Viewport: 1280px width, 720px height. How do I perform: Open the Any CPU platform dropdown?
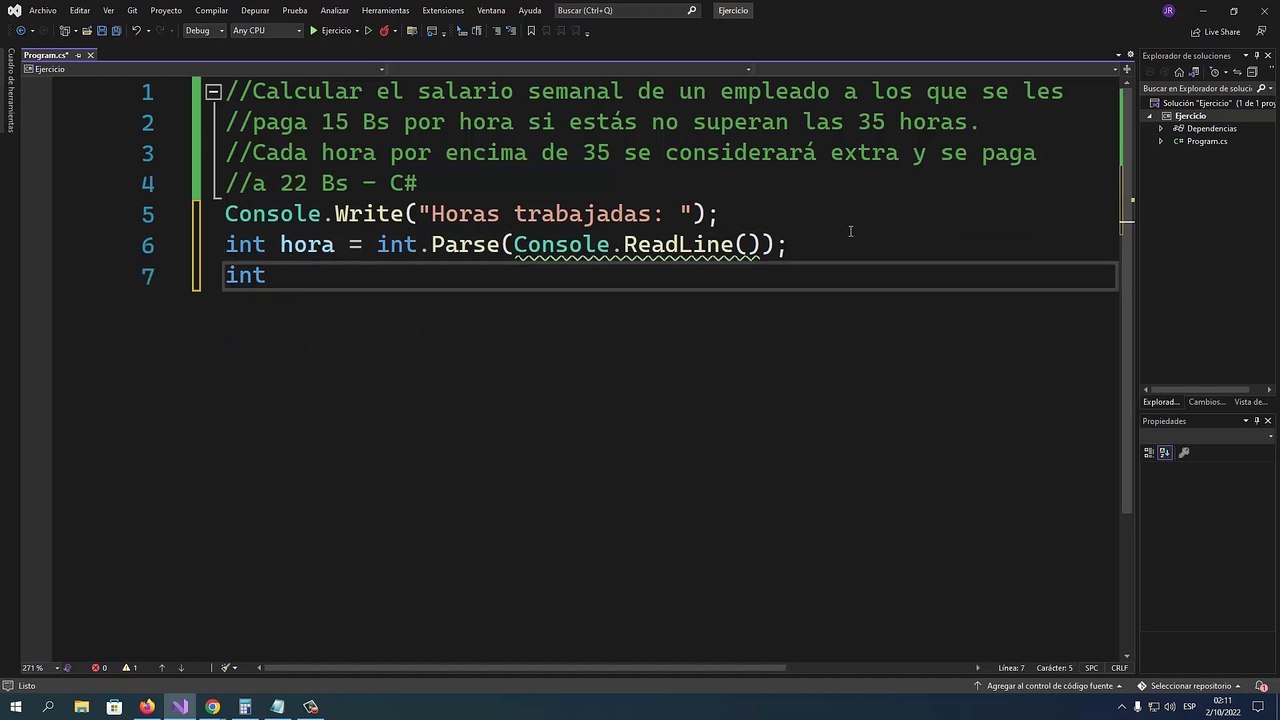point(266,31)
